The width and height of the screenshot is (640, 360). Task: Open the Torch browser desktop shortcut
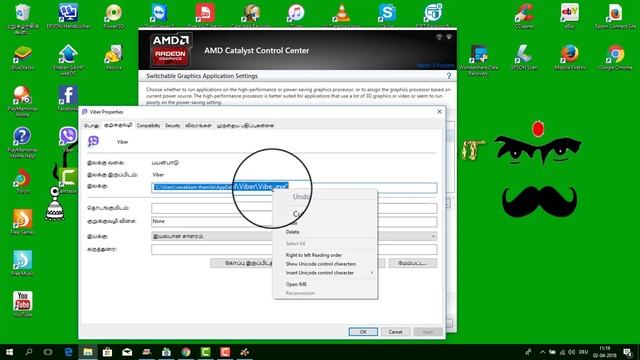pos(22,181)
